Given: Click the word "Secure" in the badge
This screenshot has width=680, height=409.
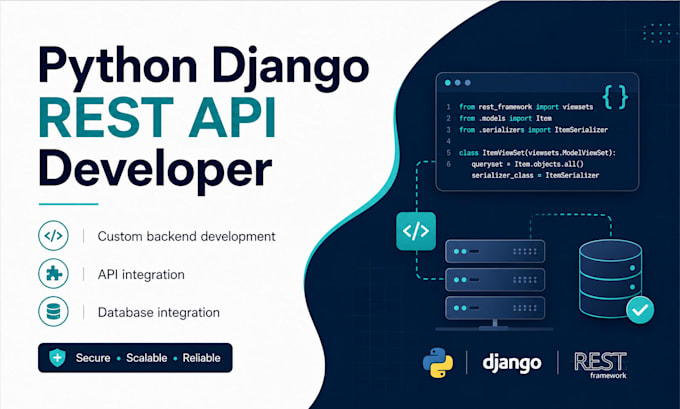Looking at the screenshot, I should 93,358.
